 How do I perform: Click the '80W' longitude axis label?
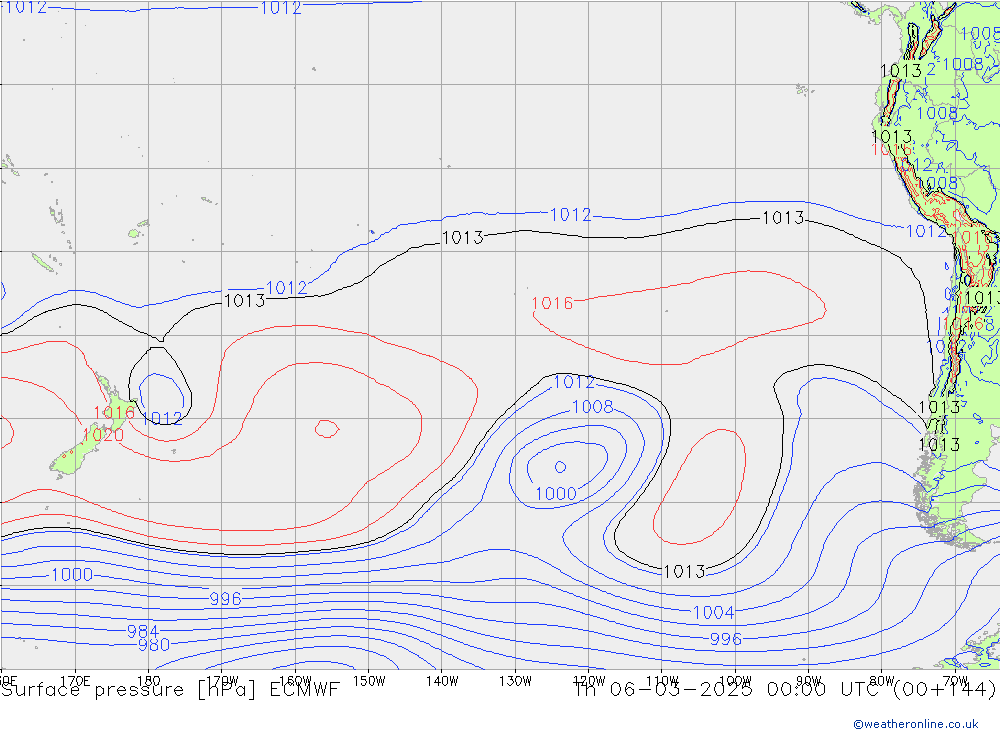click(882, 681)
